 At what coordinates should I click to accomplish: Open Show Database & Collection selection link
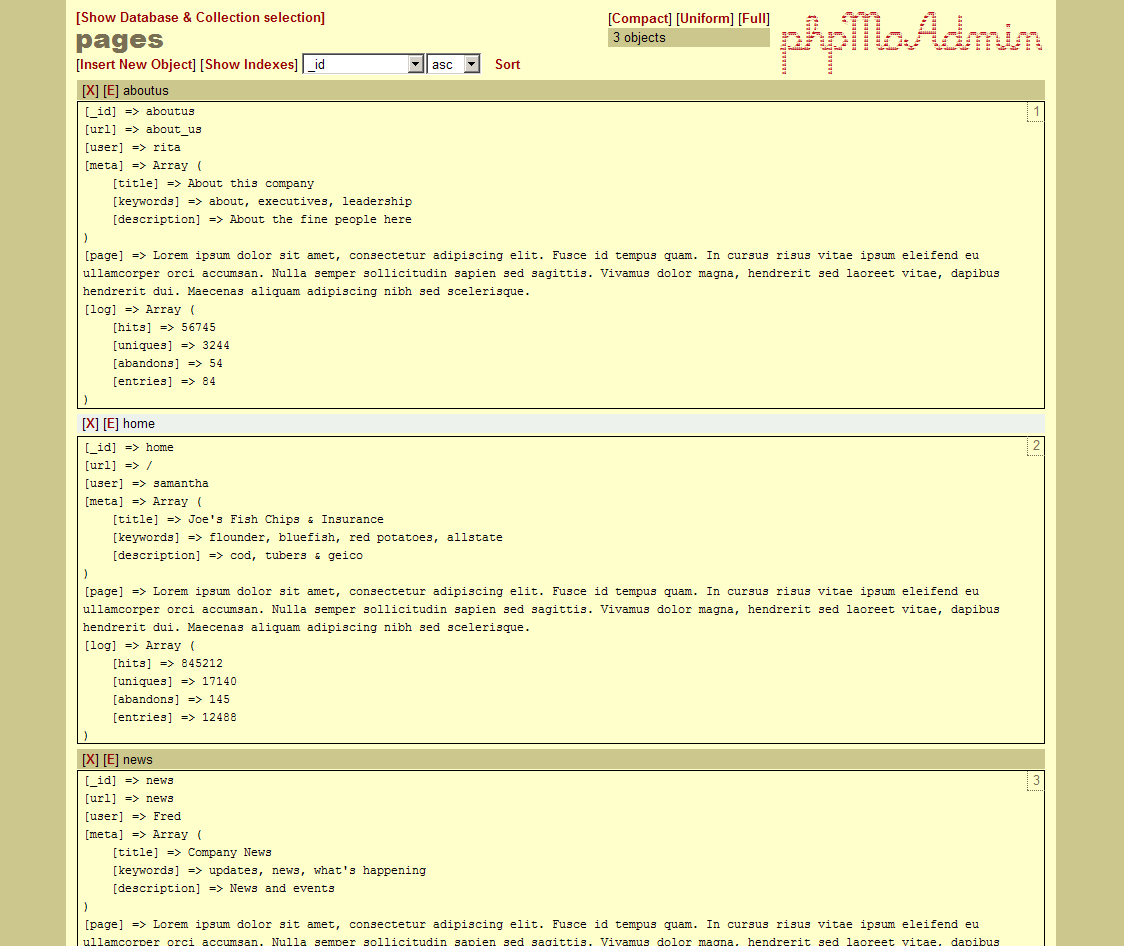tap(200, 17)
